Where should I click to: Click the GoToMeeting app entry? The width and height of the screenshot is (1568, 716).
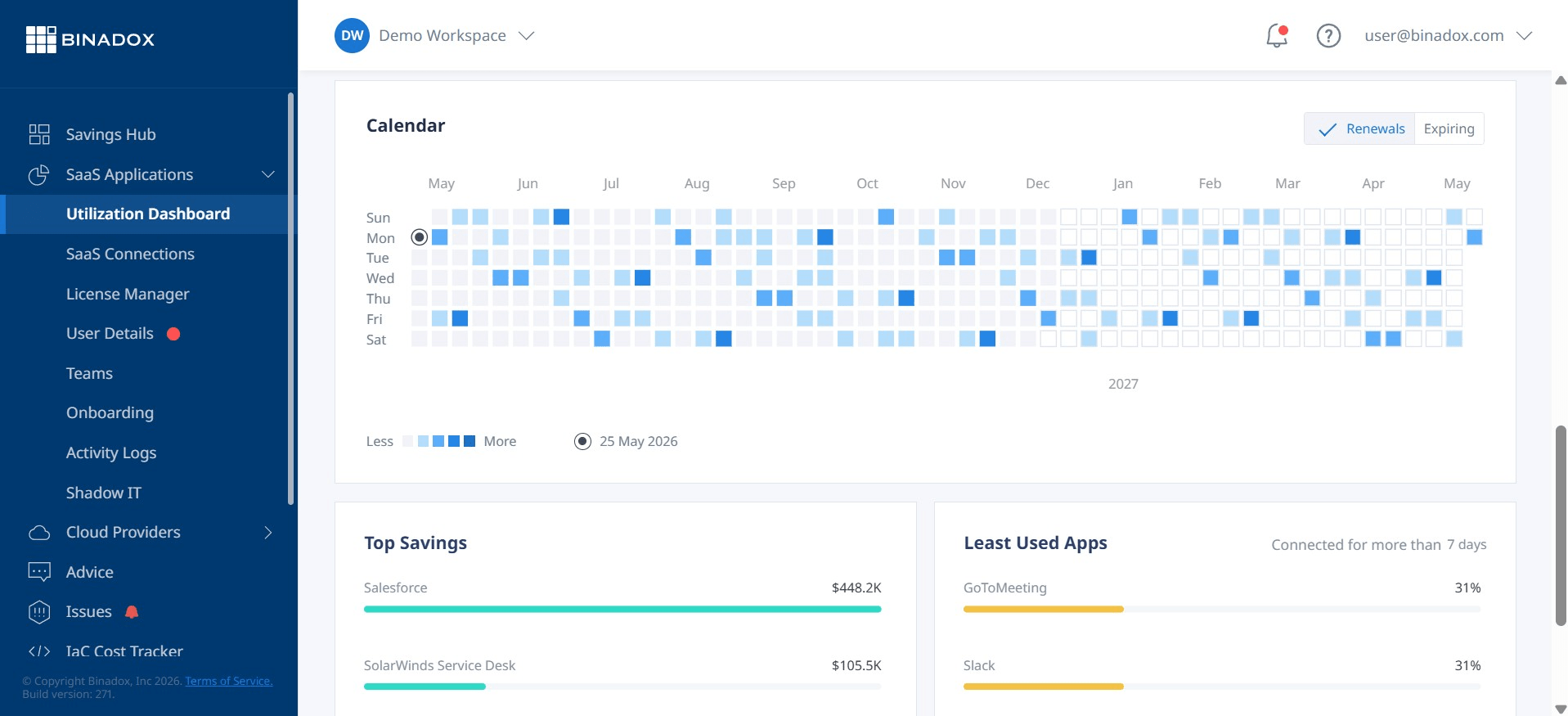[x=1004, y=588]
